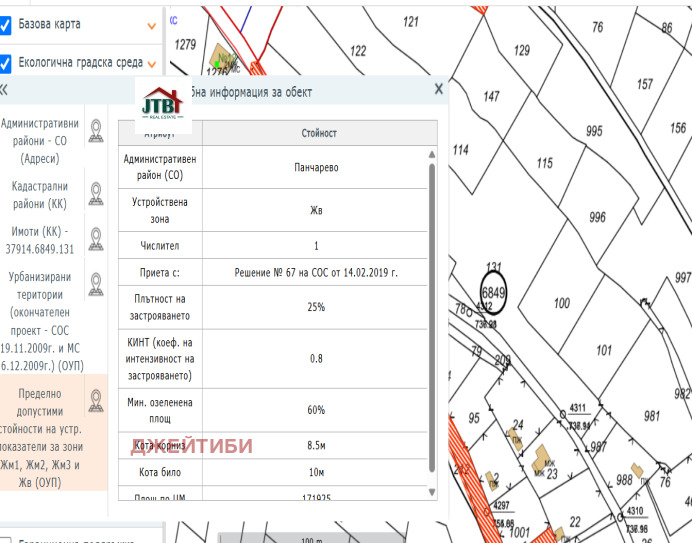This screenshot has height=543, width=692.
Task: Close the object information panel
Action: click(438, 89)
